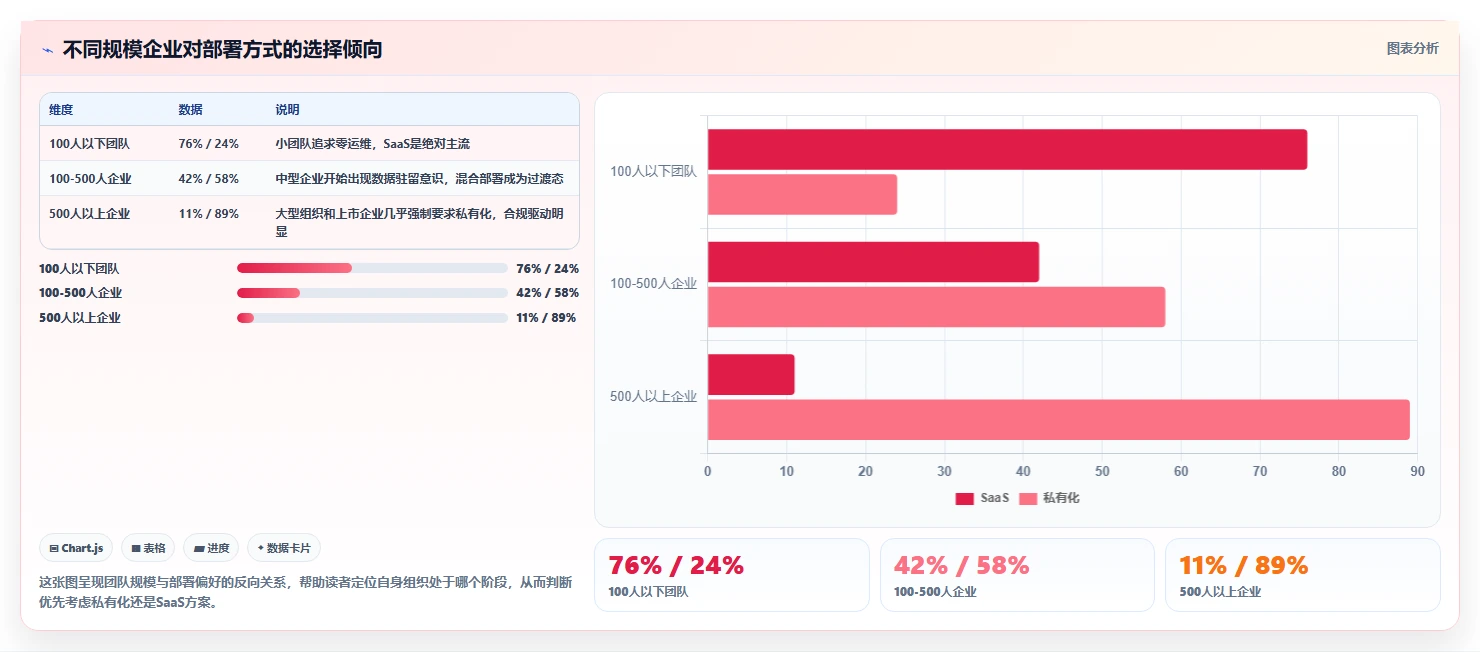Select the 表格 tag chip
Viewport: 1480px width, 652px height.
(147, 548)
